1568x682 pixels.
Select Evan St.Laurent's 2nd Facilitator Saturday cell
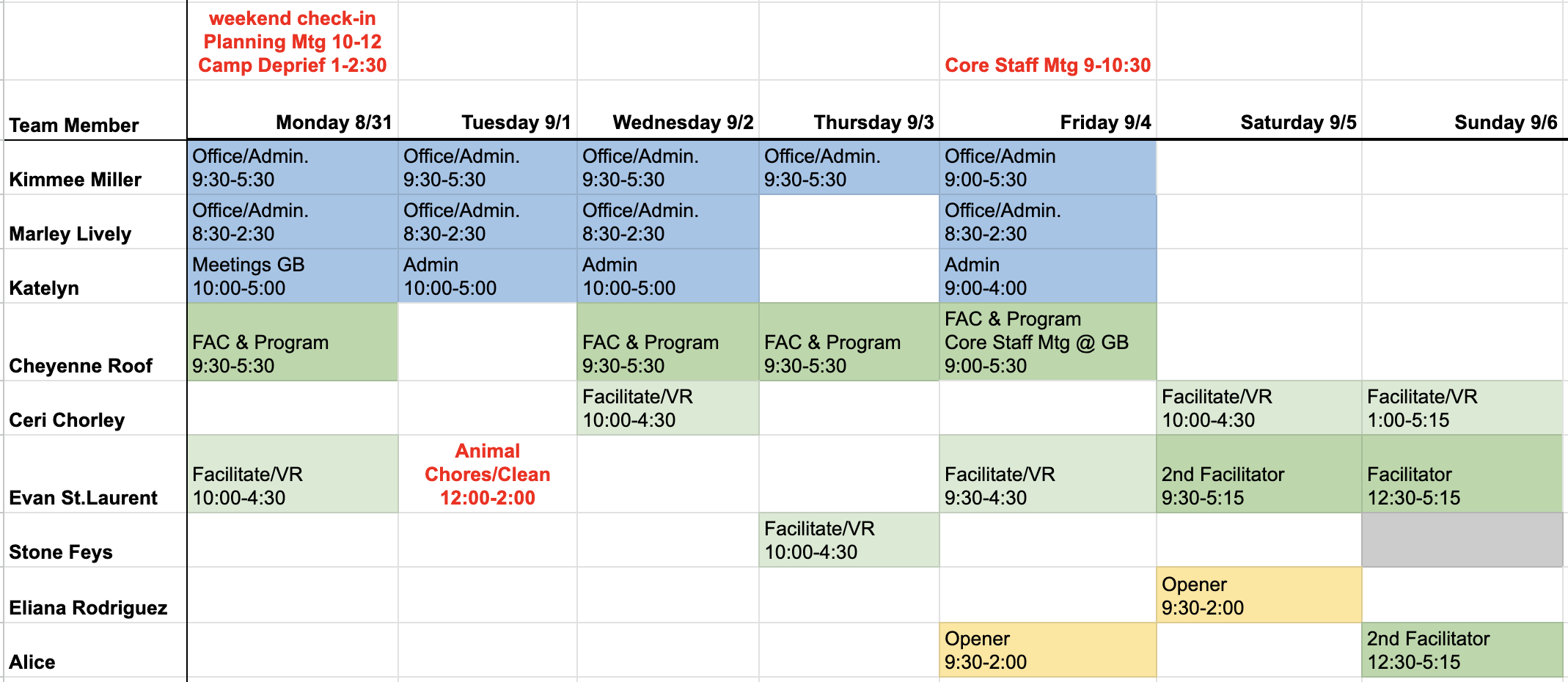[x=1259, y=474]
